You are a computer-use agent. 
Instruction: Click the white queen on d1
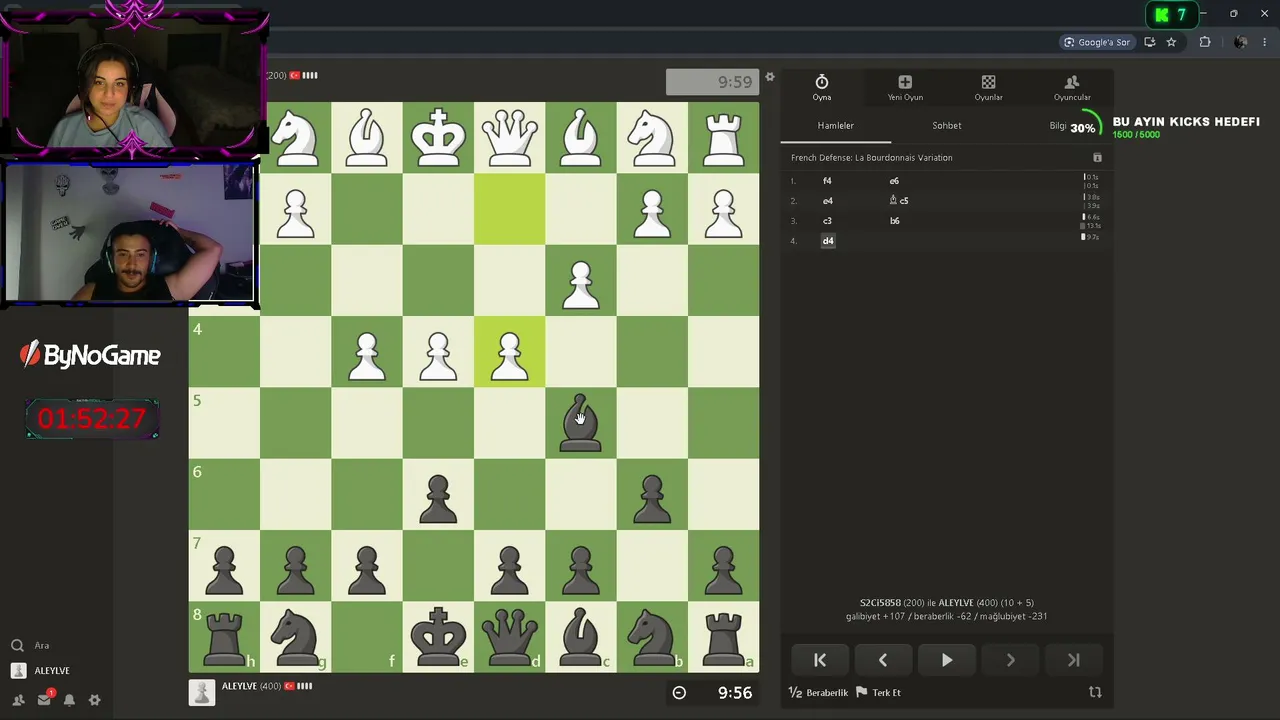point(509,138)
